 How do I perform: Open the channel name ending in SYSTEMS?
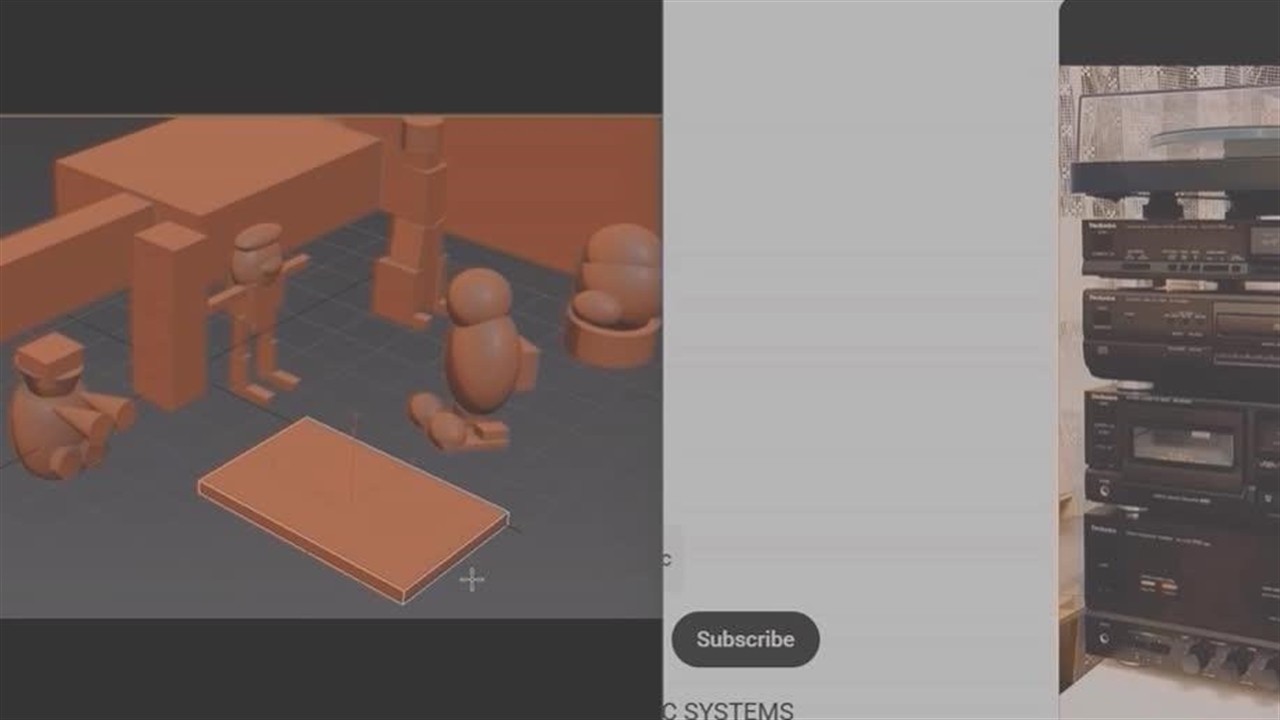pos(728,710)
